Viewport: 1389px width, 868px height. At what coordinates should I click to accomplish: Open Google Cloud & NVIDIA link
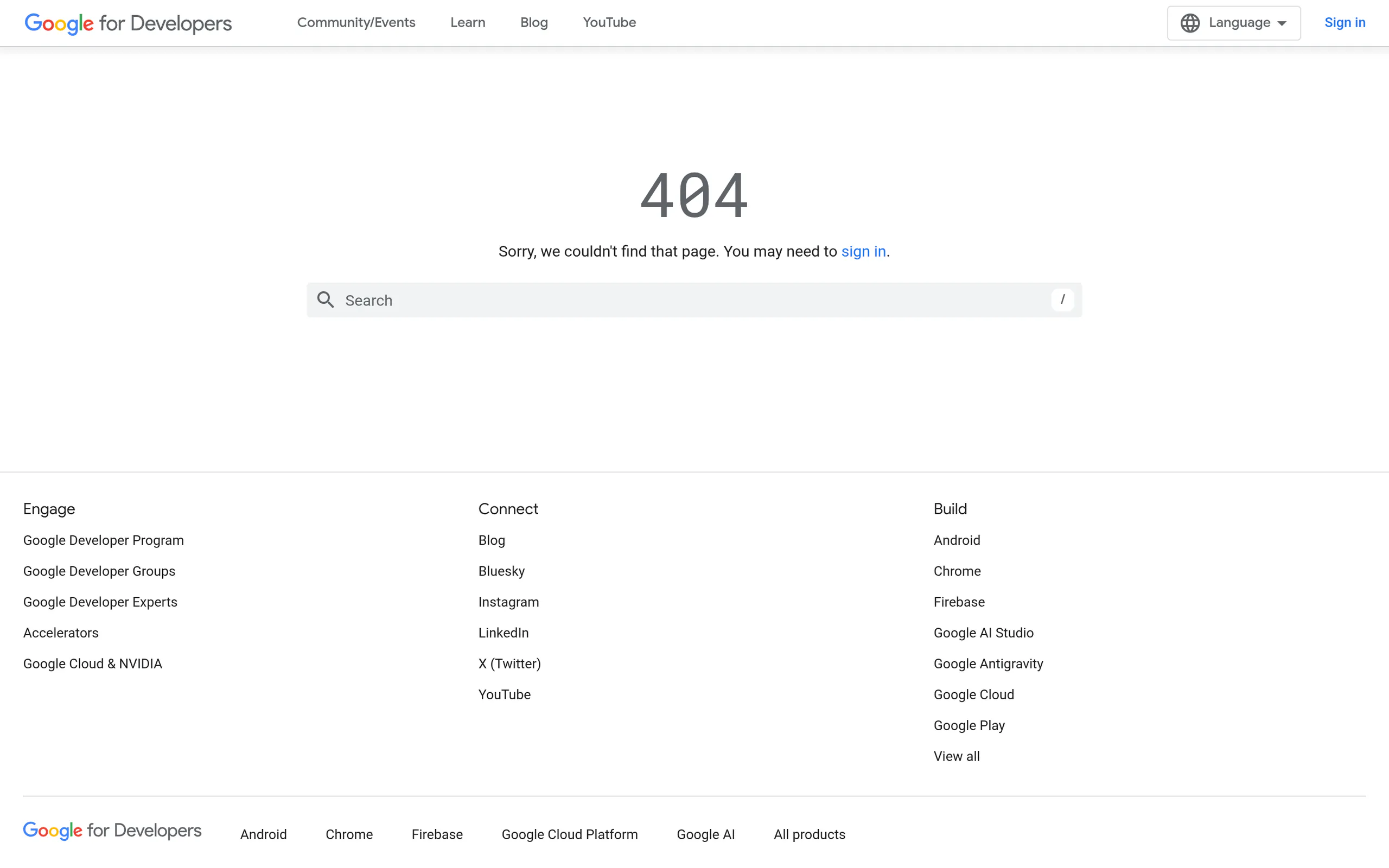tap(92, 663)
